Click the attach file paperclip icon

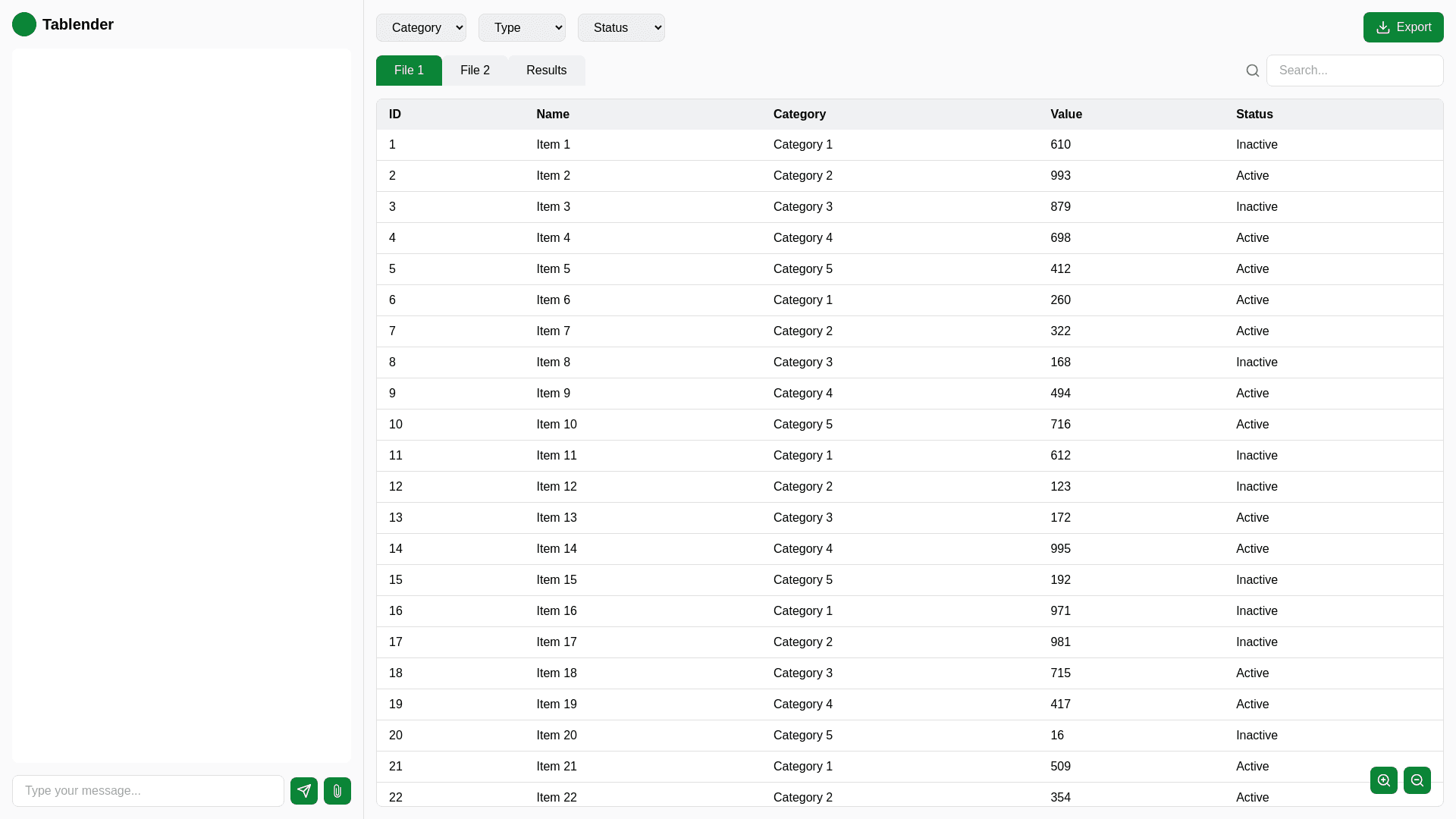coord(337,791)
